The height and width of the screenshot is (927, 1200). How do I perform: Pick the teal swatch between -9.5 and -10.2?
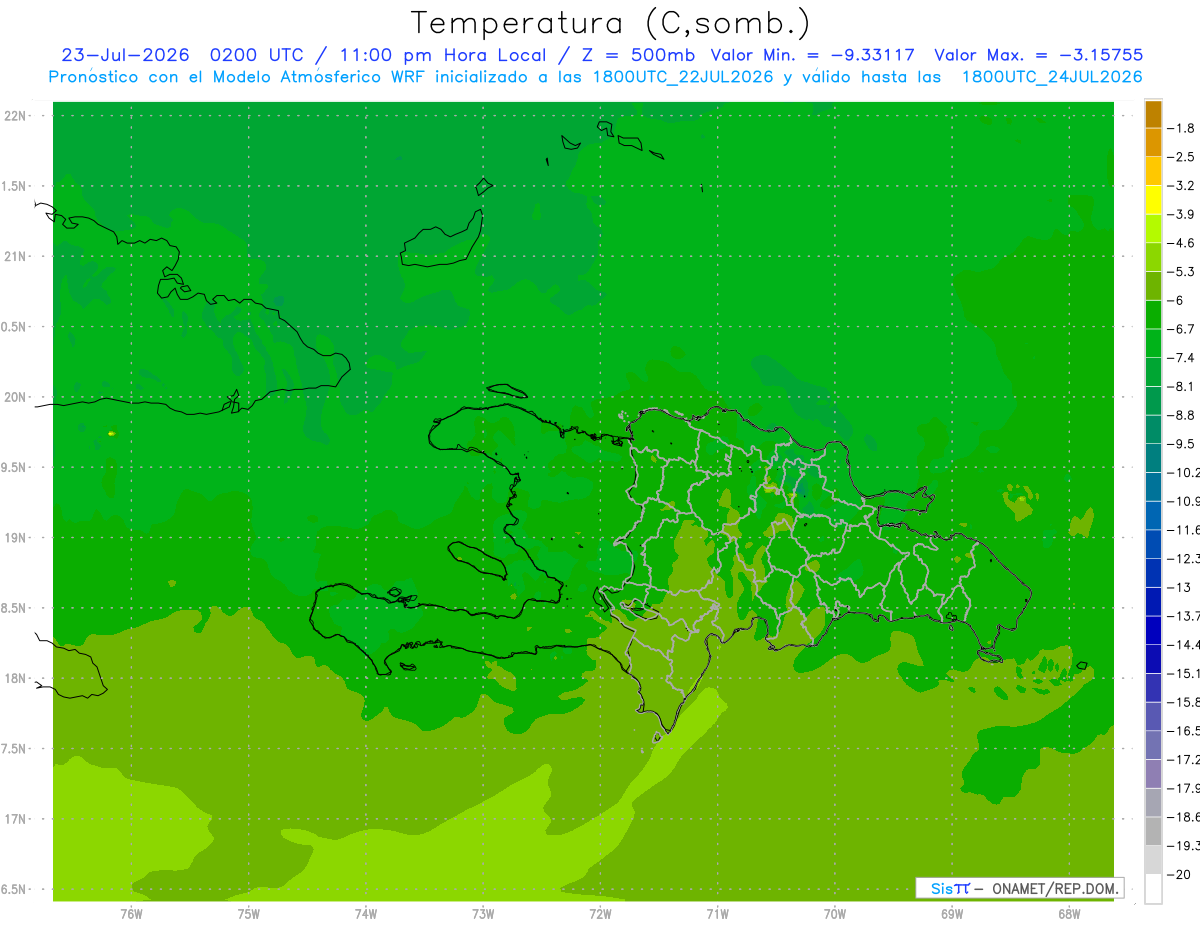pyautogui.click(x=1153, y=458)
